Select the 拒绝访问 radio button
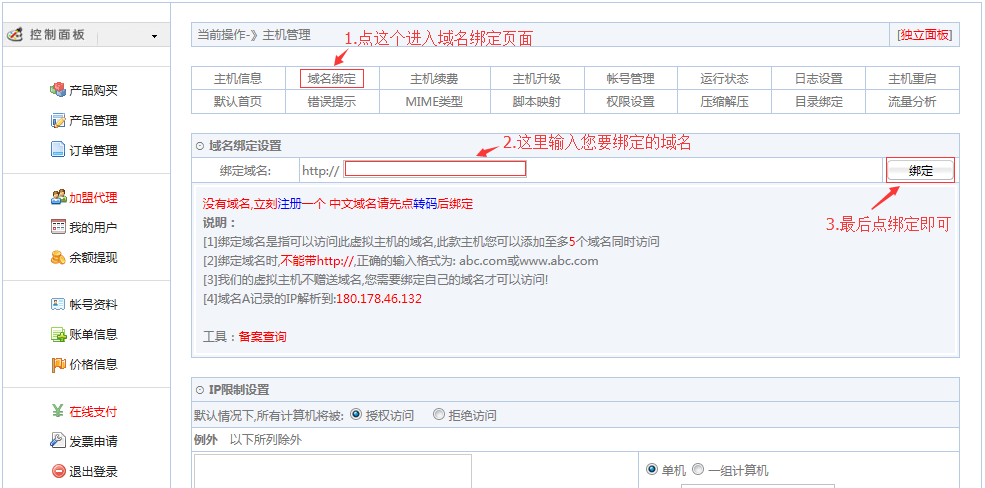This screenshot has width=985, height=488. click(439, 415)
